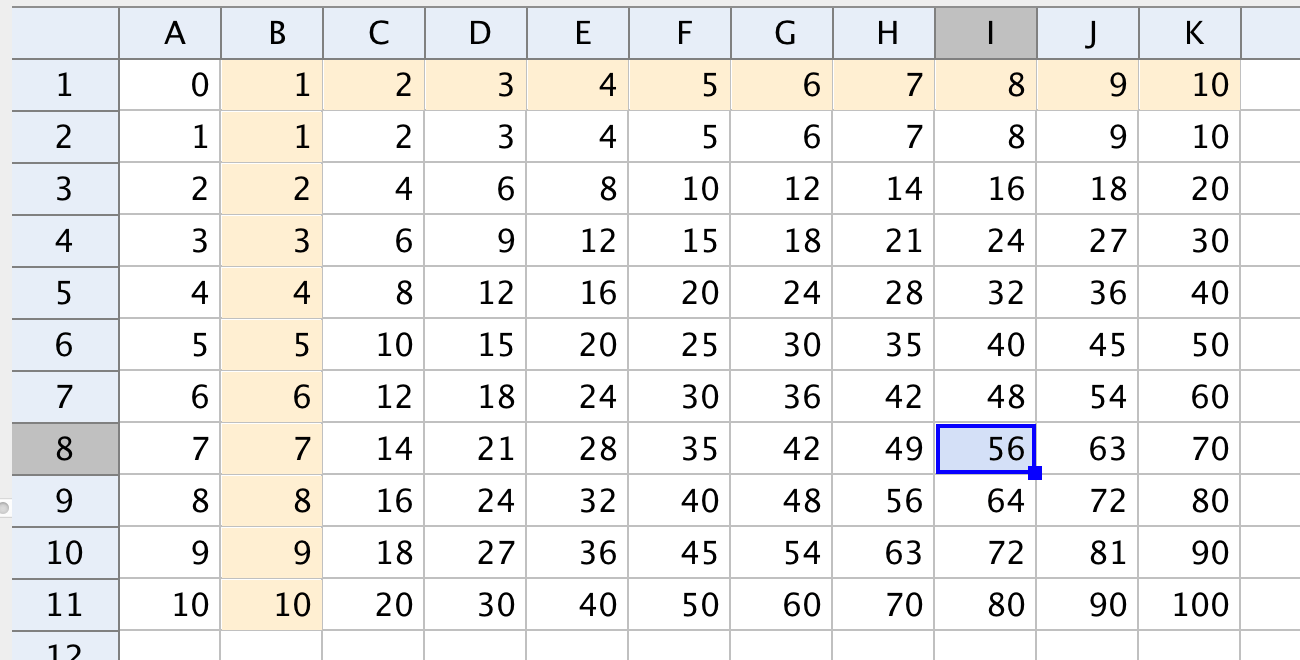
Task: Select the cell containing 64
Action: click(986, 501)
